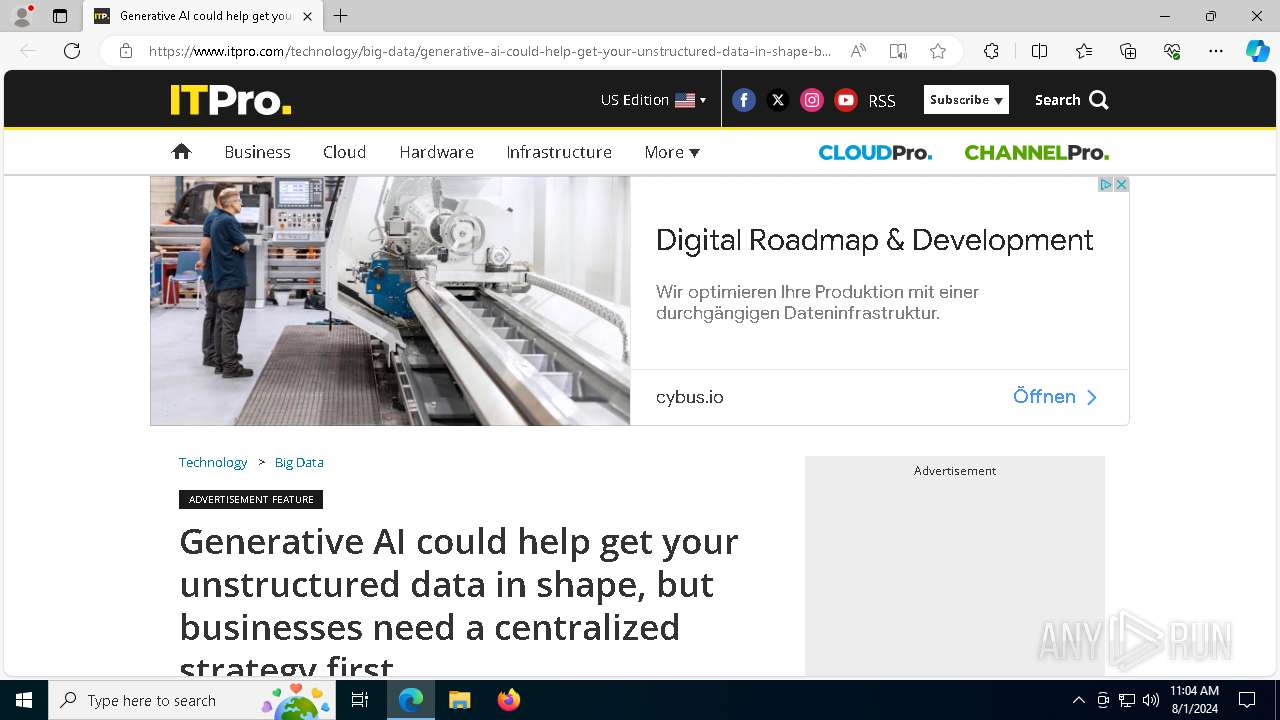Open the Business section
Viewport: 1280px width, 720px height.
click(x=257, y=152)
